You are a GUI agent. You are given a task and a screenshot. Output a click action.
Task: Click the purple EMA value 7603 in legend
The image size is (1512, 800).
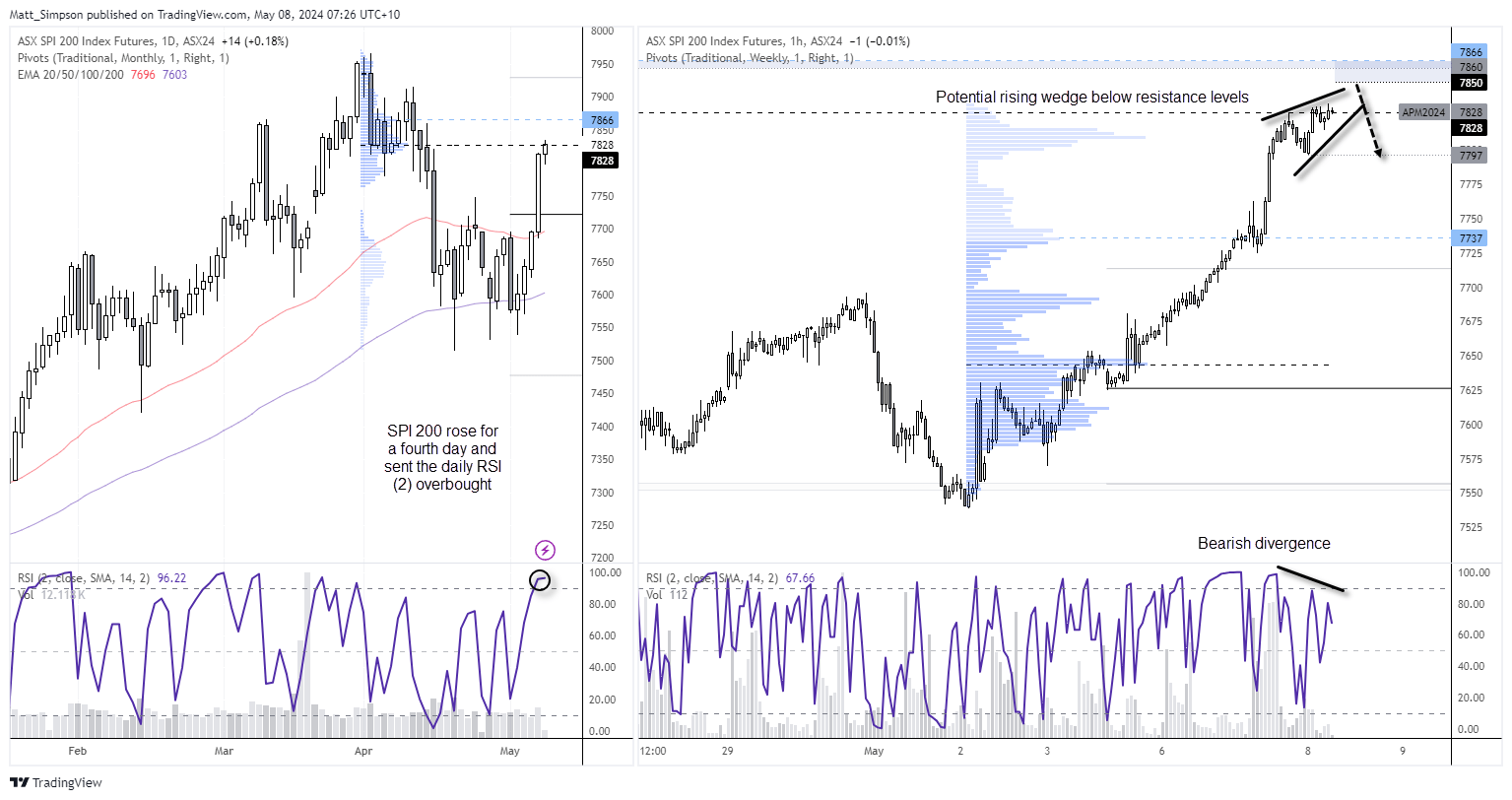174,75
